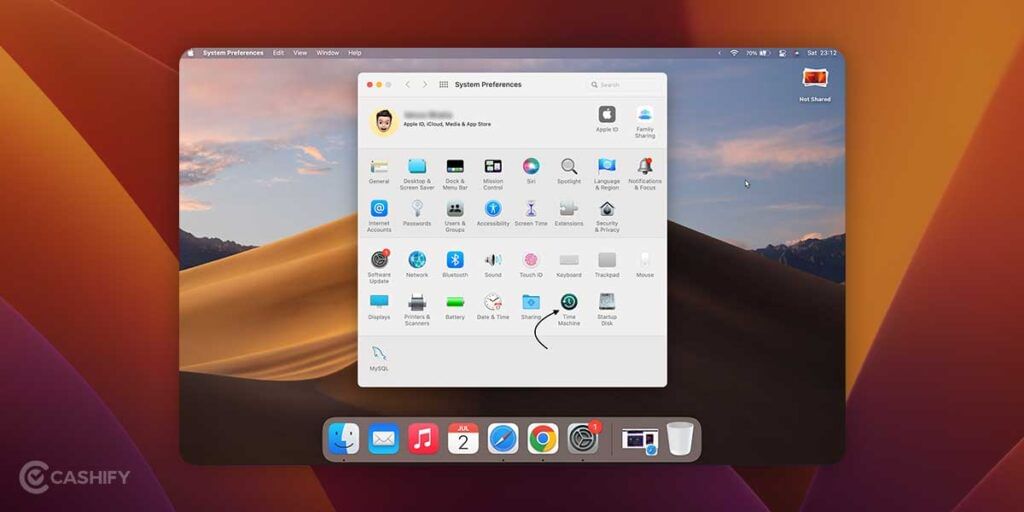Open Time Machine preferences
This screenshot has width=1024, height=512.
pos(569,310)
